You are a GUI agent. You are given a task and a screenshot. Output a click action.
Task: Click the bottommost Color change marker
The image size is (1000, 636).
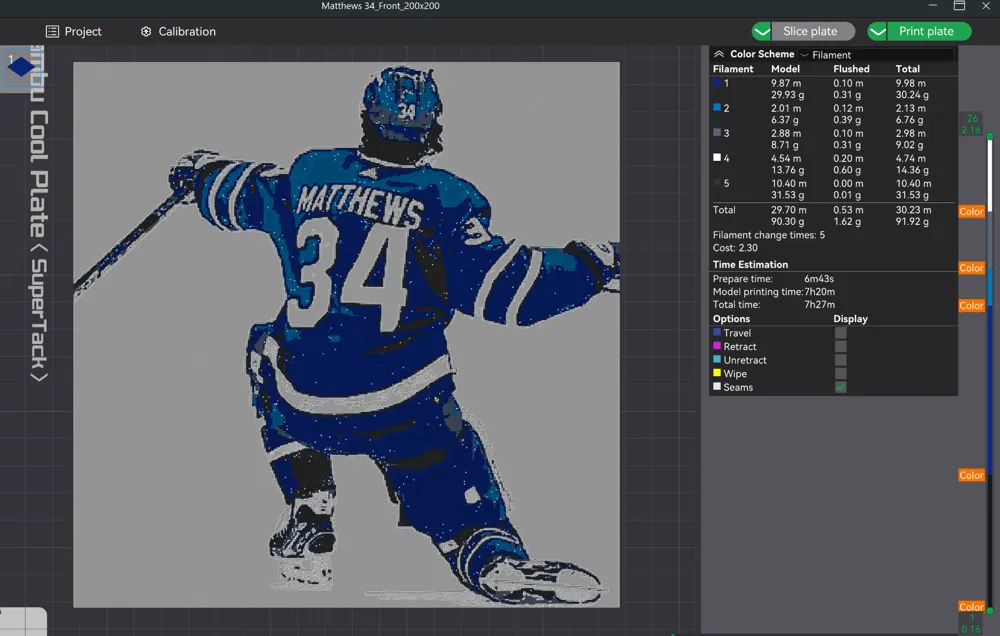pos(971,607)
